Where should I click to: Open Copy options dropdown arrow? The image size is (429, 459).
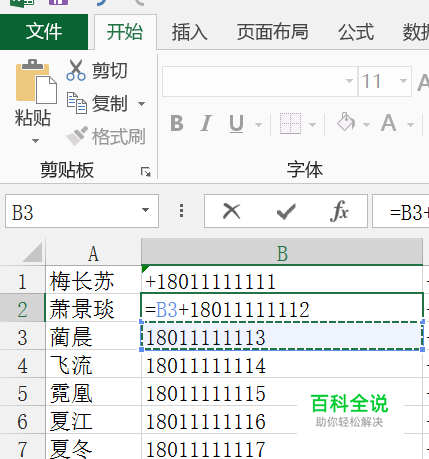coord(142,104)
